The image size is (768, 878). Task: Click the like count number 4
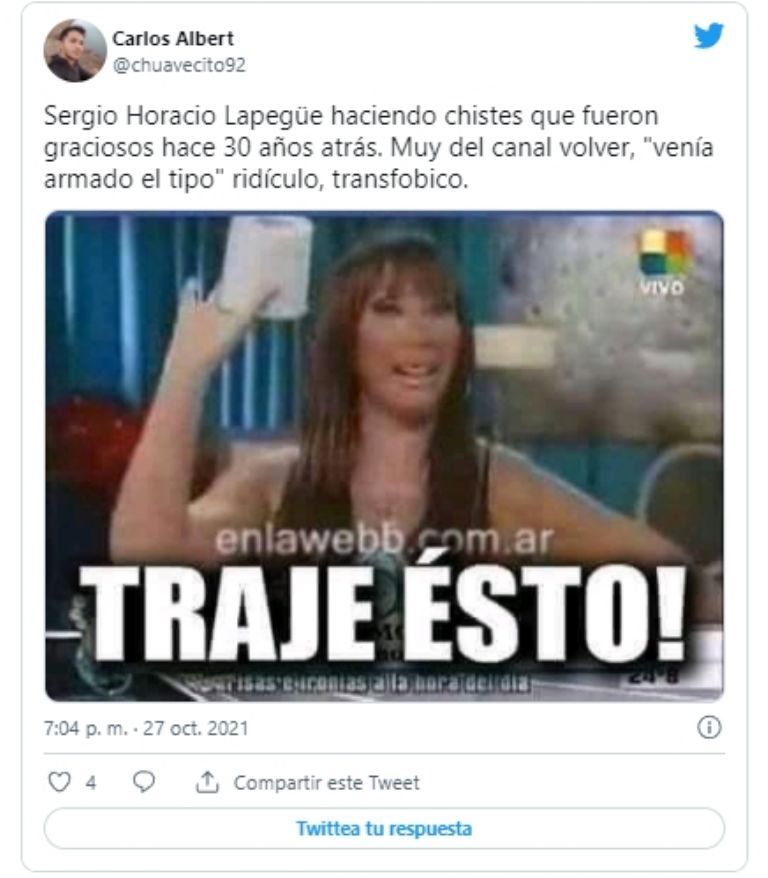pyautogui.click(x=91, y=782)
